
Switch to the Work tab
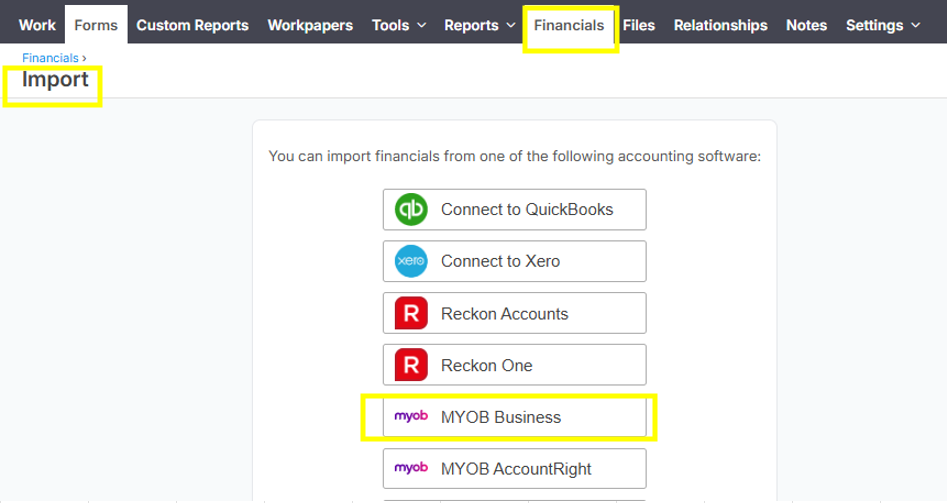[37, 25]
